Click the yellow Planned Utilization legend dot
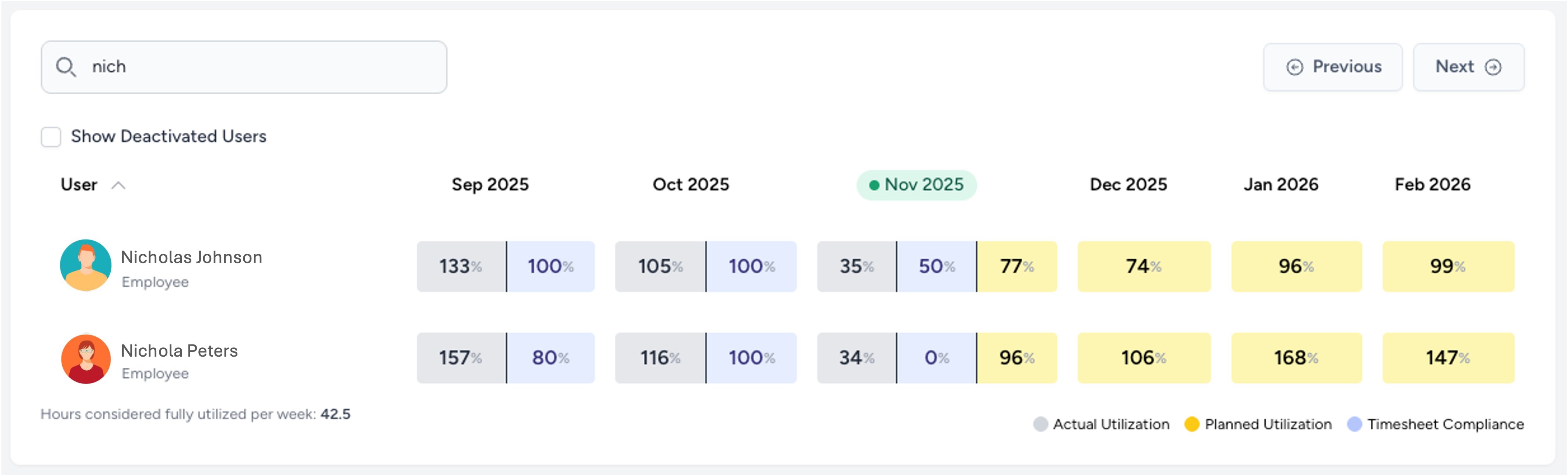The width and height of the screenshot is (1568, 476). pos(1192,424)
